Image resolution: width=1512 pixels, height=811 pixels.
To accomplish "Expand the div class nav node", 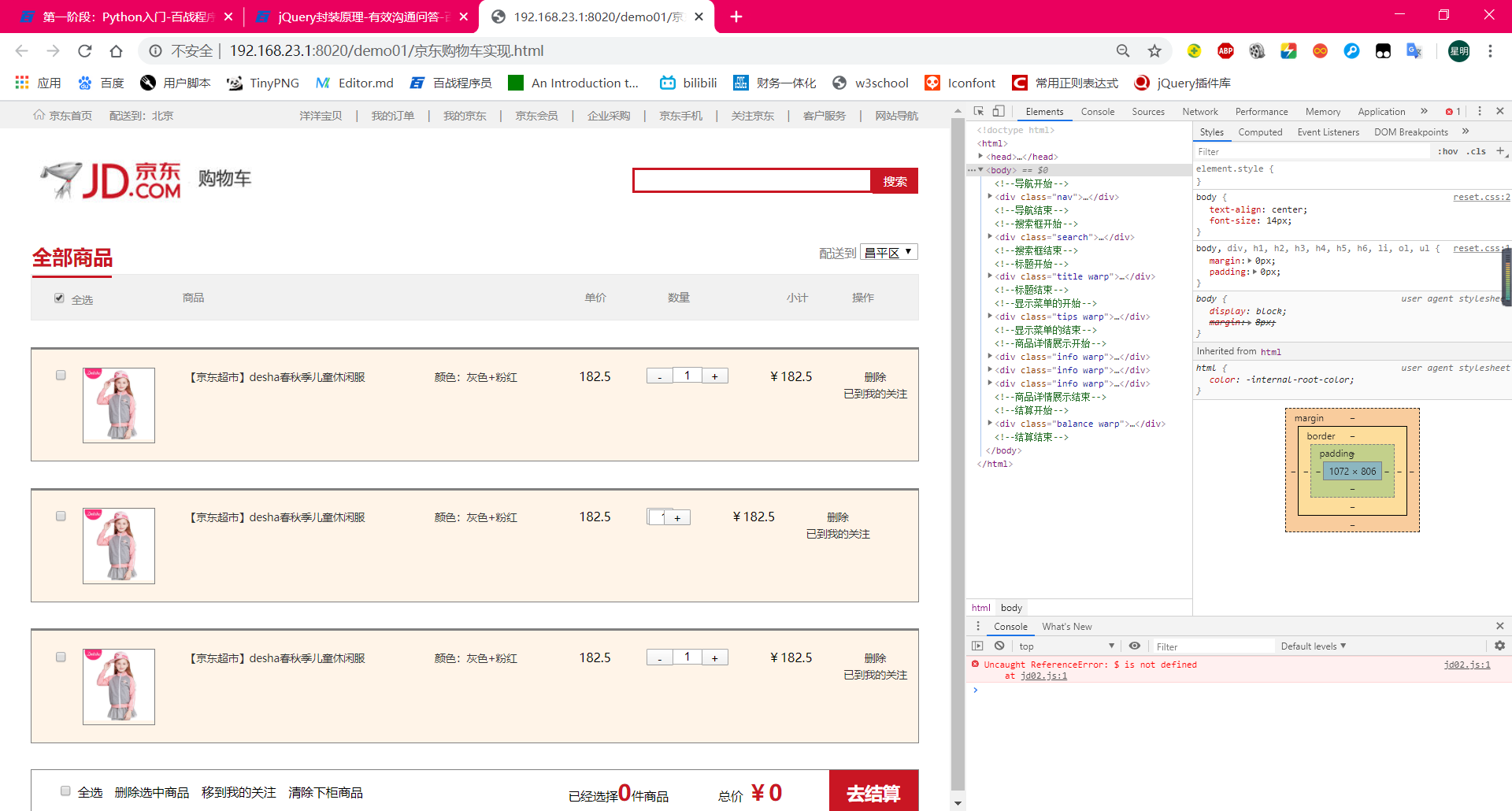I will 990,197.
